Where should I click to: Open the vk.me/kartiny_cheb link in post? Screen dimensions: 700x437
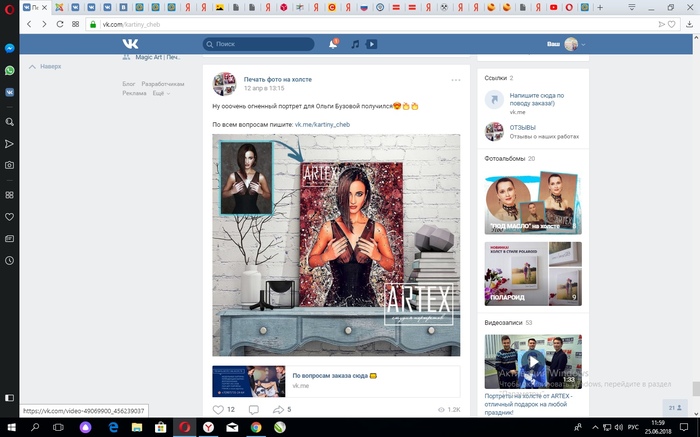point(321,125)
